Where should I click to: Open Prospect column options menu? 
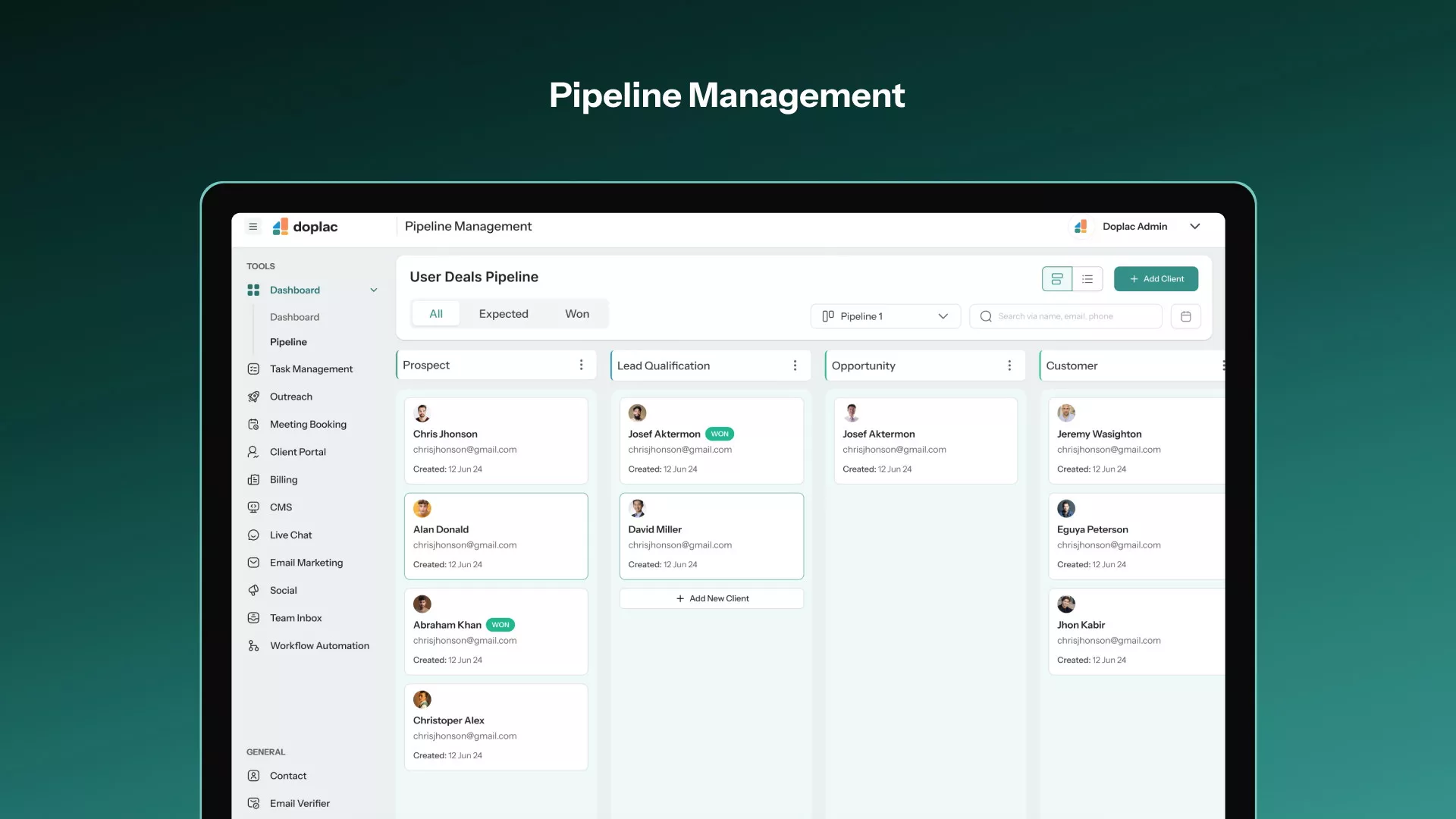coord(581,365)
